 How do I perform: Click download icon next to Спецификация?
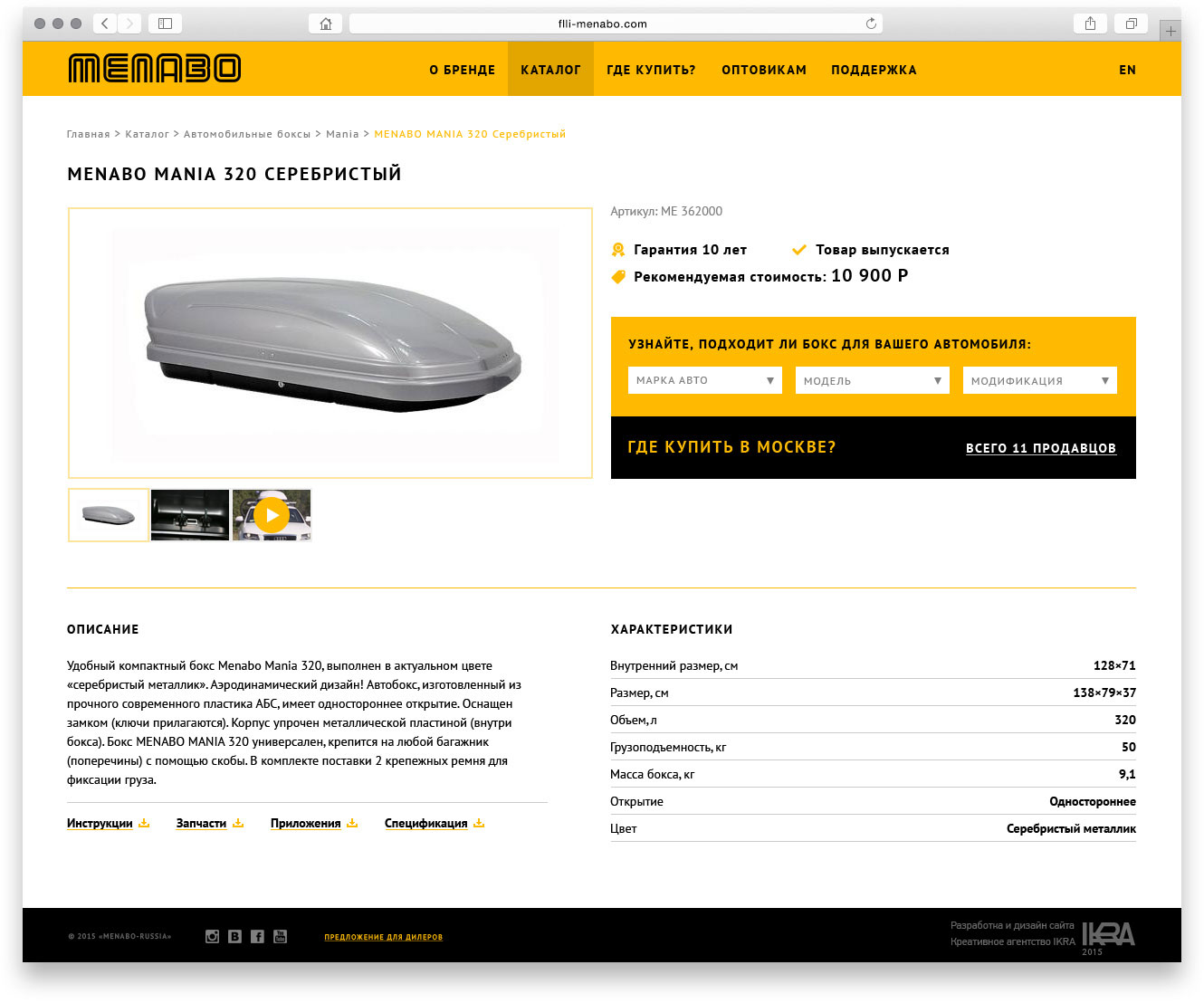[479, 823]
